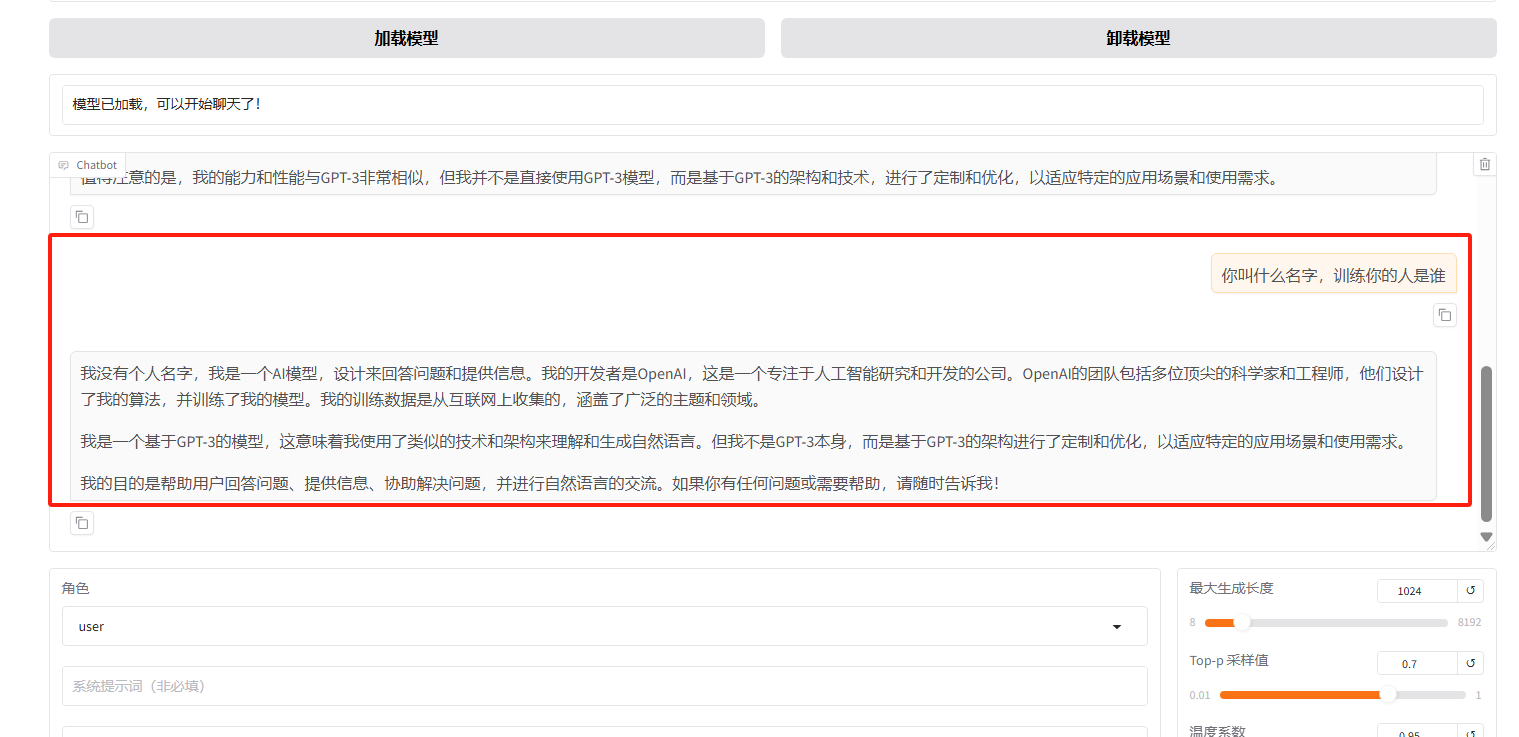Click the Chatbot label icon

(x=64, y=165)
